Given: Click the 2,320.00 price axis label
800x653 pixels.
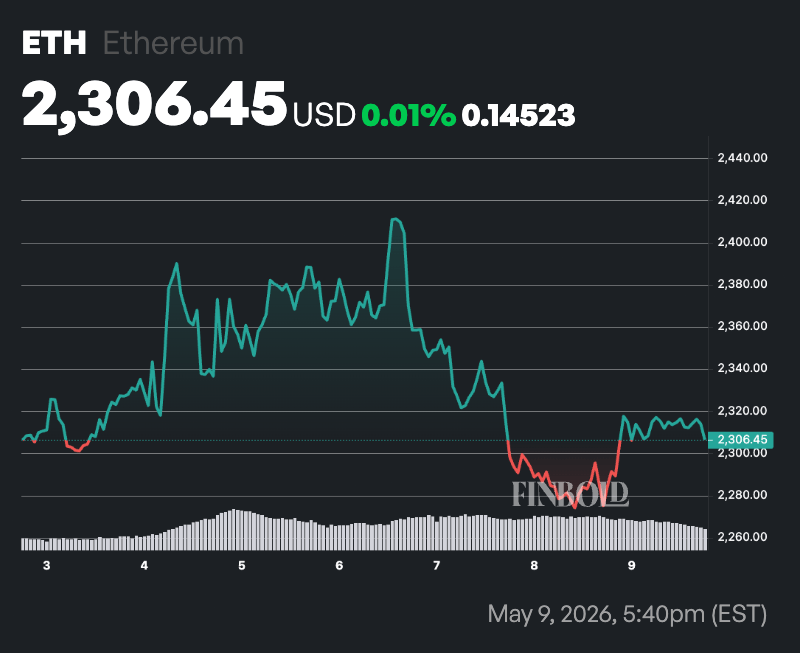Looking at the screenshot, I should (742, 411).
